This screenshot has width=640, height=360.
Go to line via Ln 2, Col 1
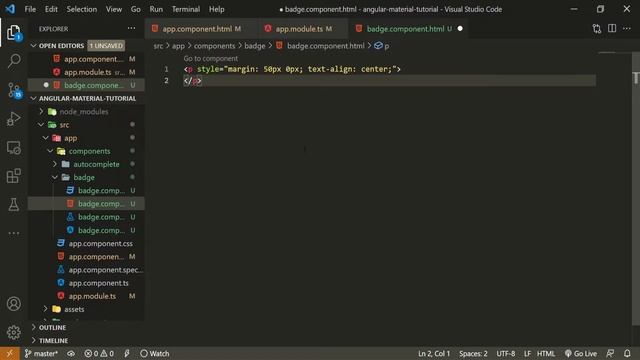pos(434,353)
